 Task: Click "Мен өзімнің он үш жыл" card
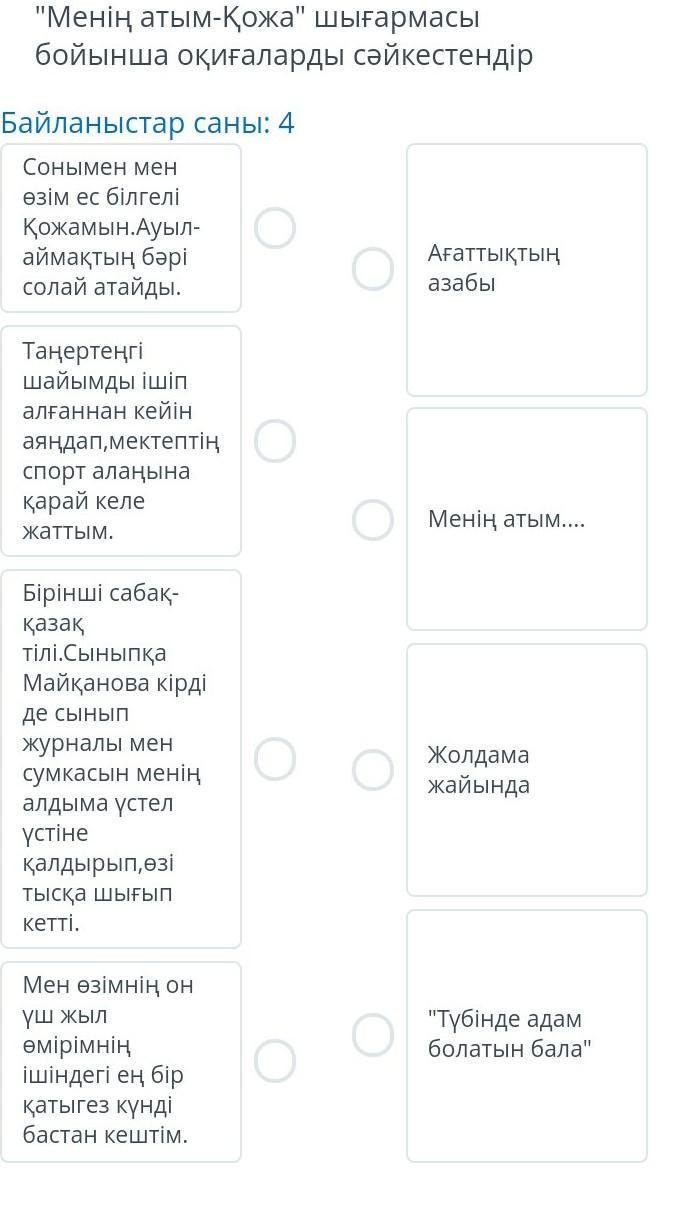tap(121, 1061)
